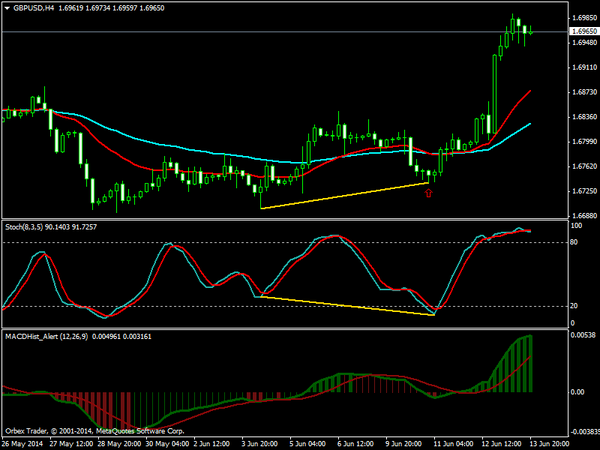The image size is (600, 450).
Task: Click price scale value 1.67620
Action: [584, 166]
